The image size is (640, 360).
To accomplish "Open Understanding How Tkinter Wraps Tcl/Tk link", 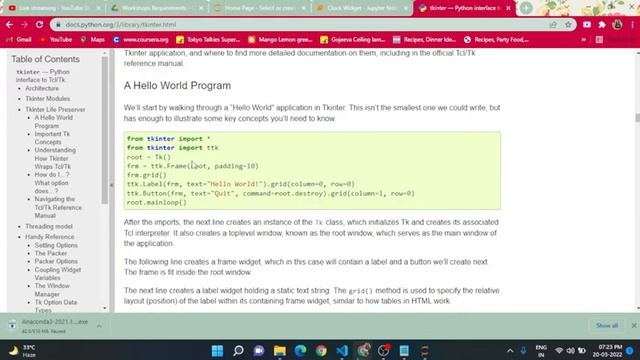I will point(55,158).
